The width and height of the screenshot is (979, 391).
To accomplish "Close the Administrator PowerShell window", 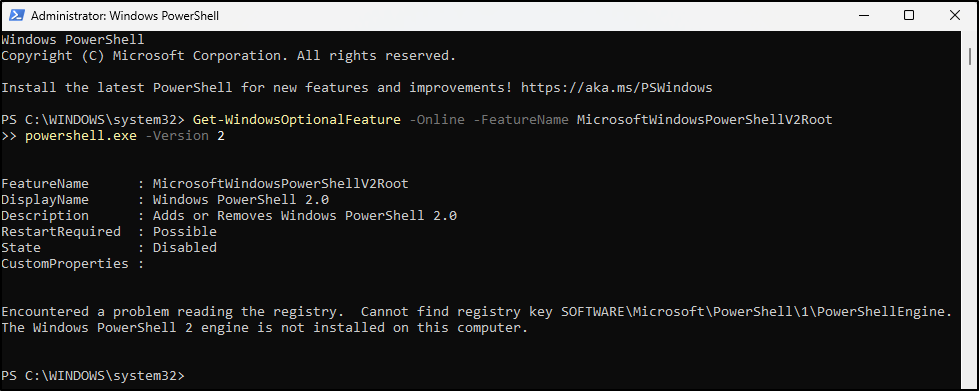I will [955, 16].
